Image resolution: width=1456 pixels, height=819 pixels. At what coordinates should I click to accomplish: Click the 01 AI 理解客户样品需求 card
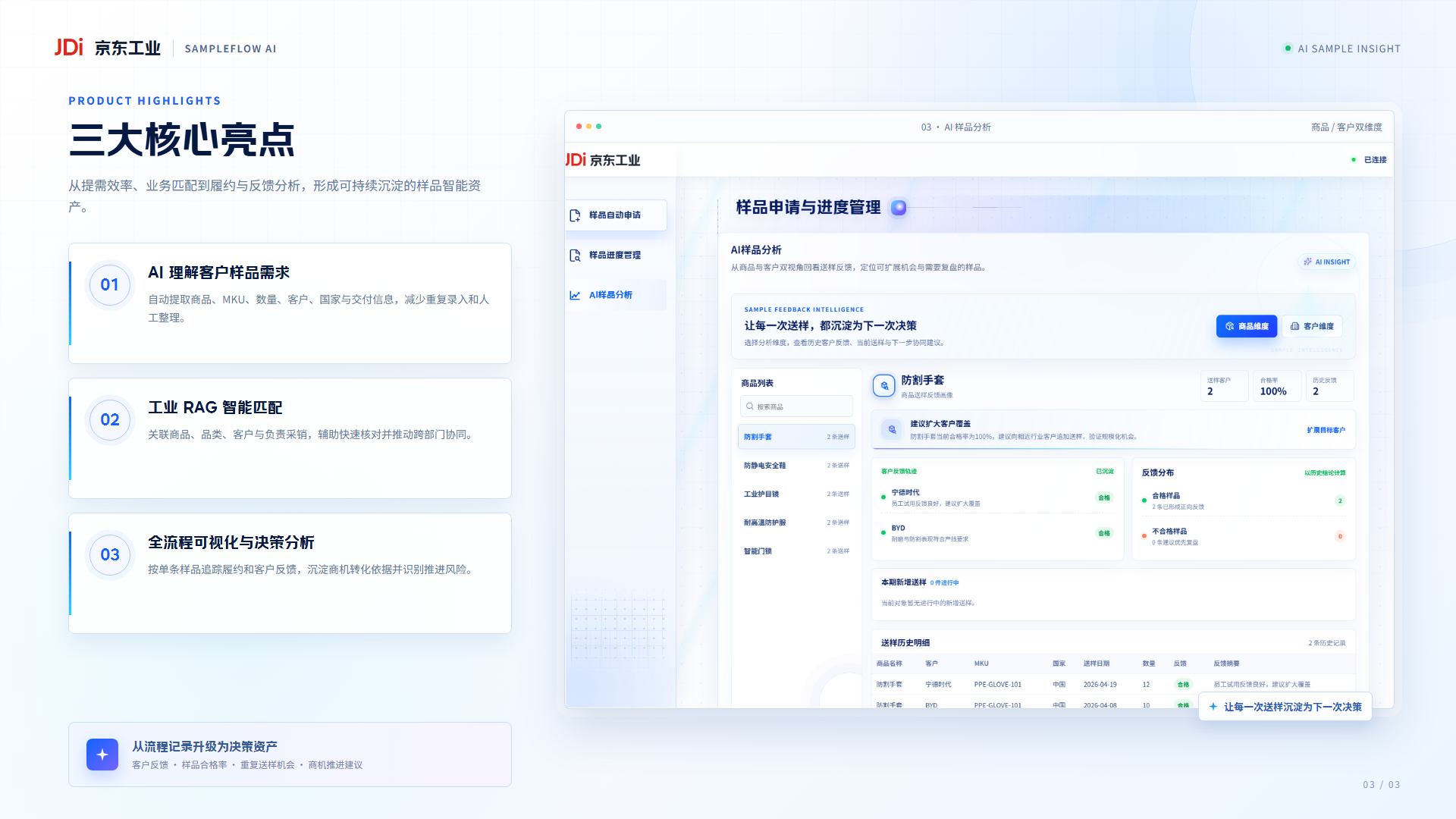(290, 303)
